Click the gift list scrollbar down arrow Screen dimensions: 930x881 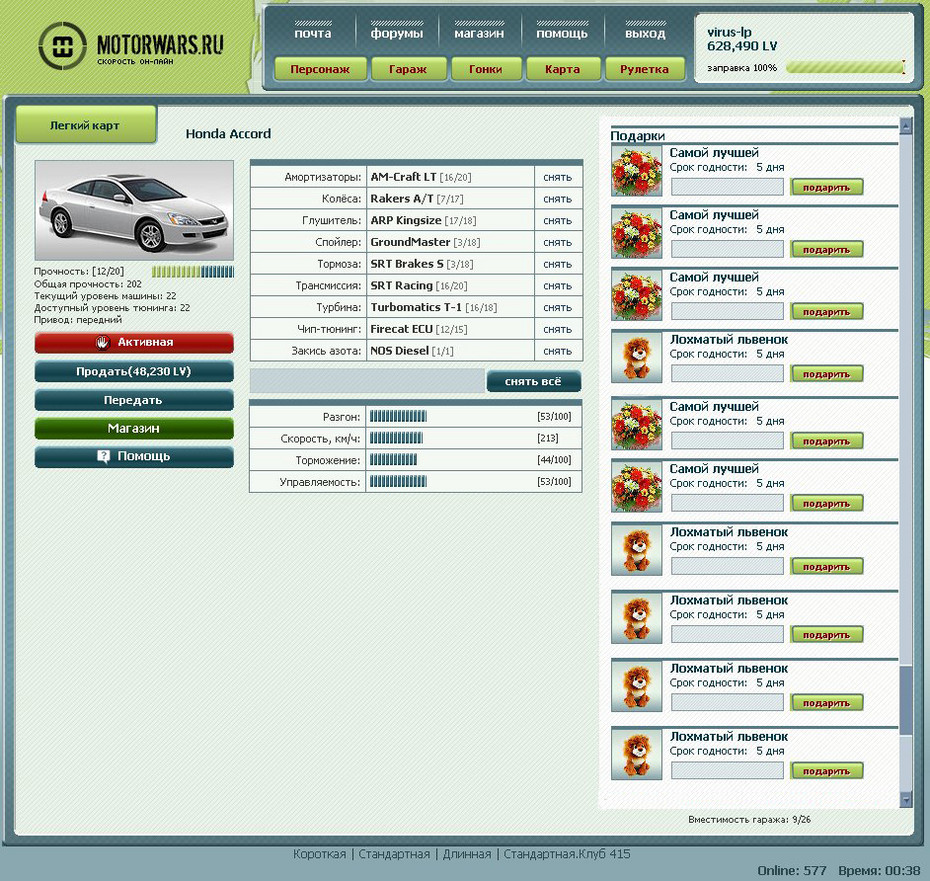pos(905,800)
